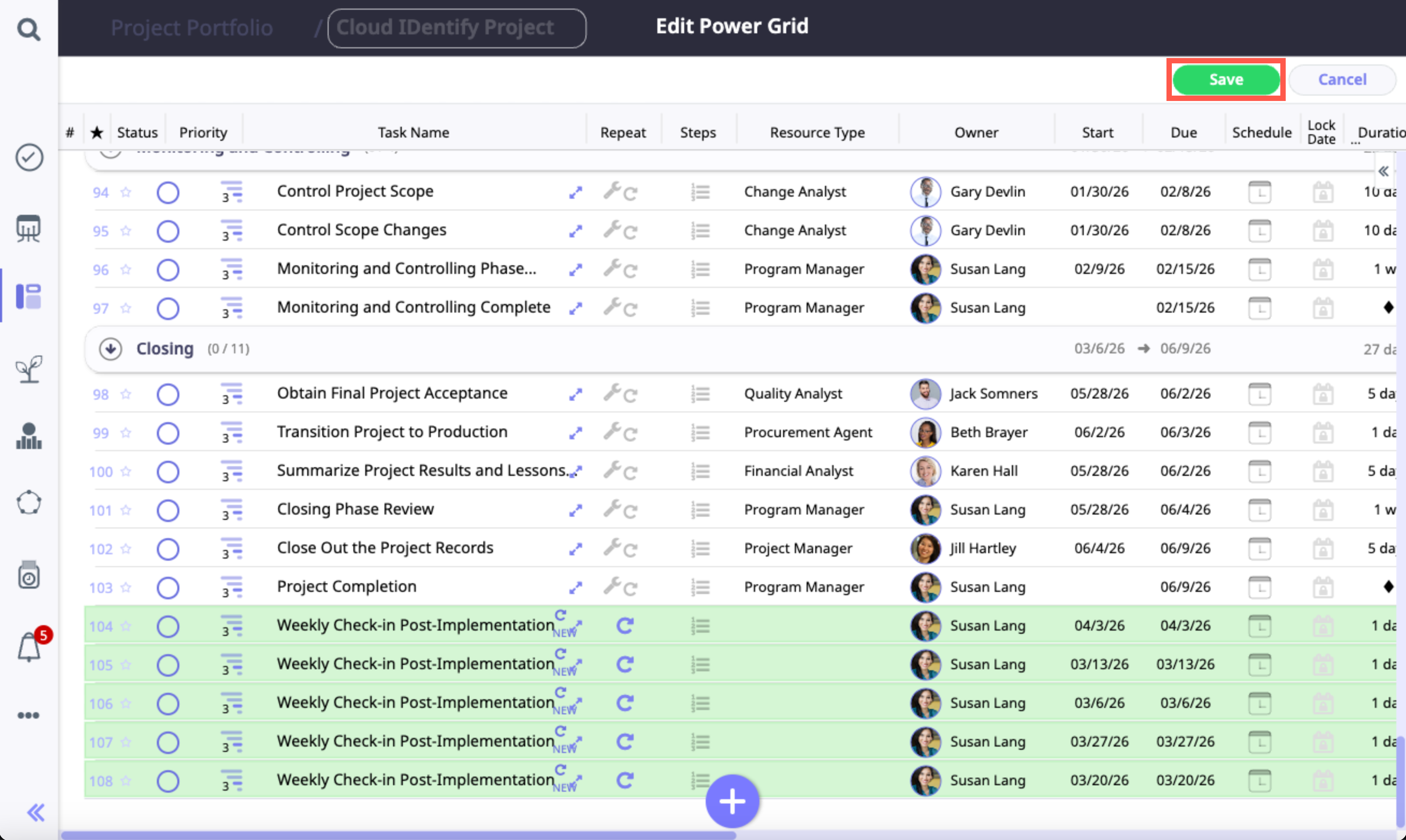Click the green Save button
This screenshot has height=840, width=1406.
tap(1226, 80)
